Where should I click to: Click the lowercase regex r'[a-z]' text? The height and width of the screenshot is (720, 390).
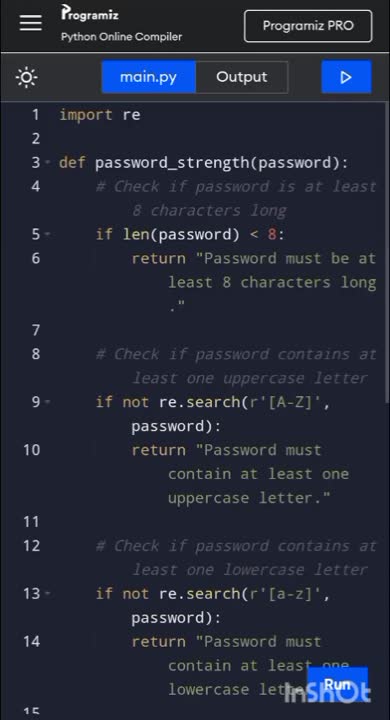click(x=284, y=594)
